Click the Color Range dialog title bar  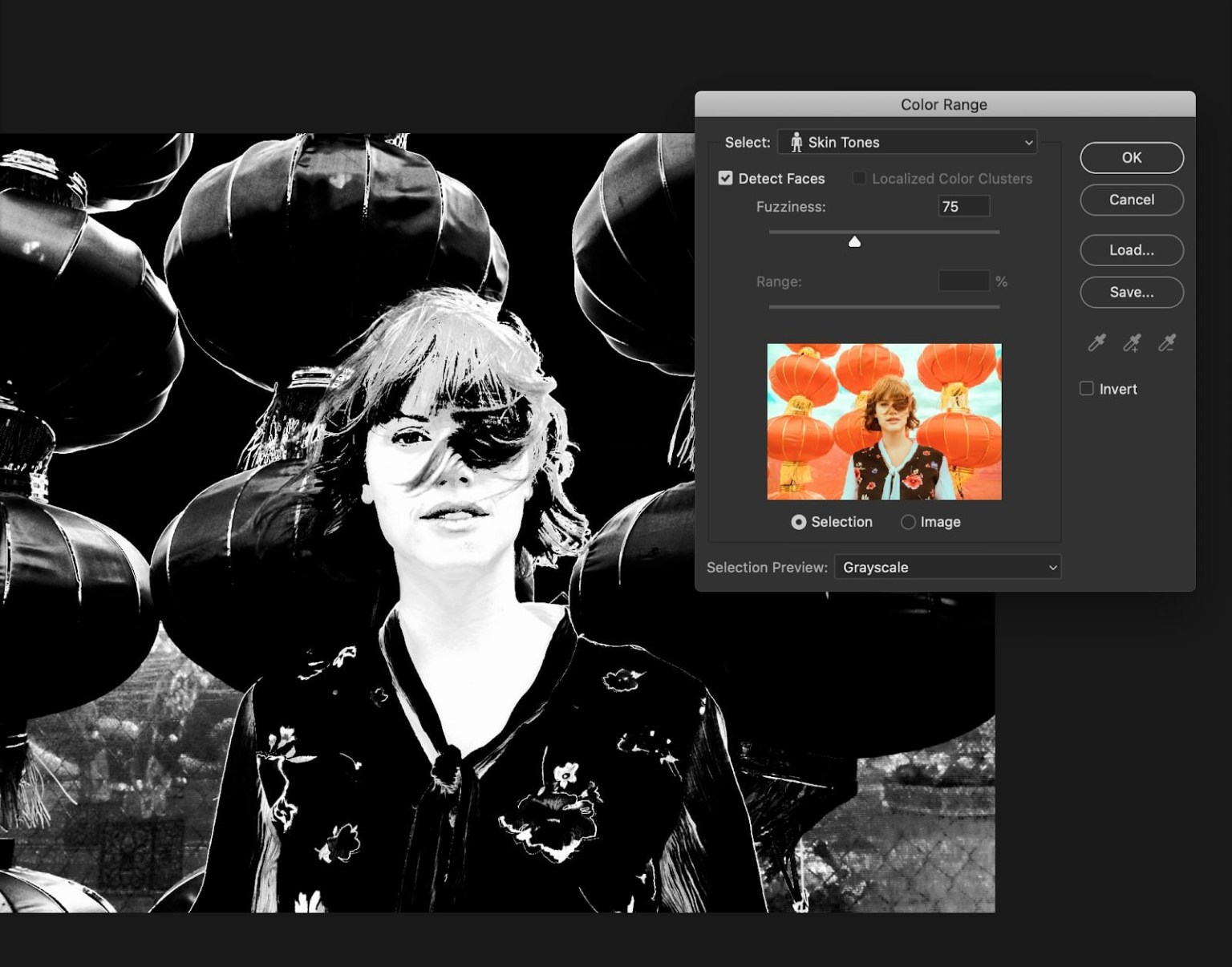(944, 104)
